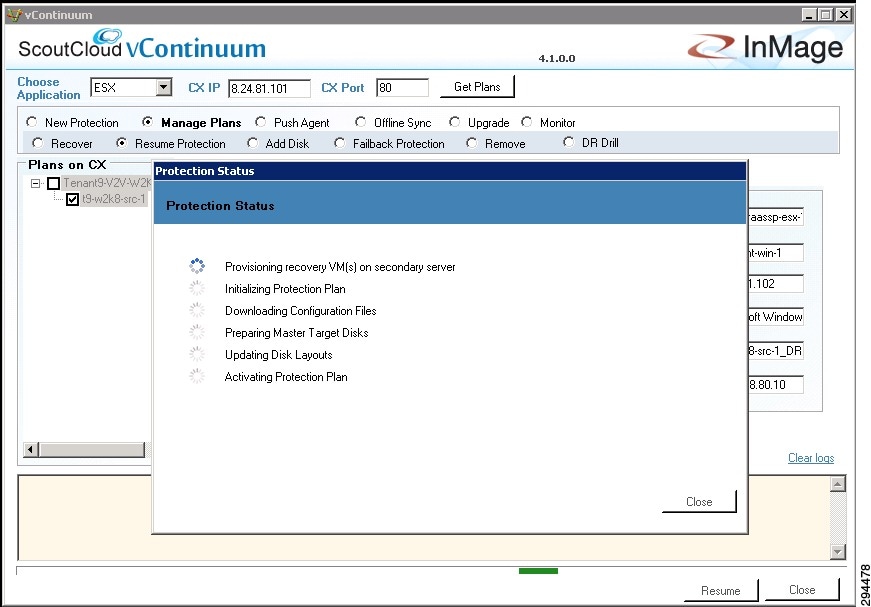The height and width of the screenshot is (607, 871).
Task: Click the Resume button
Action: click(721, 590)
